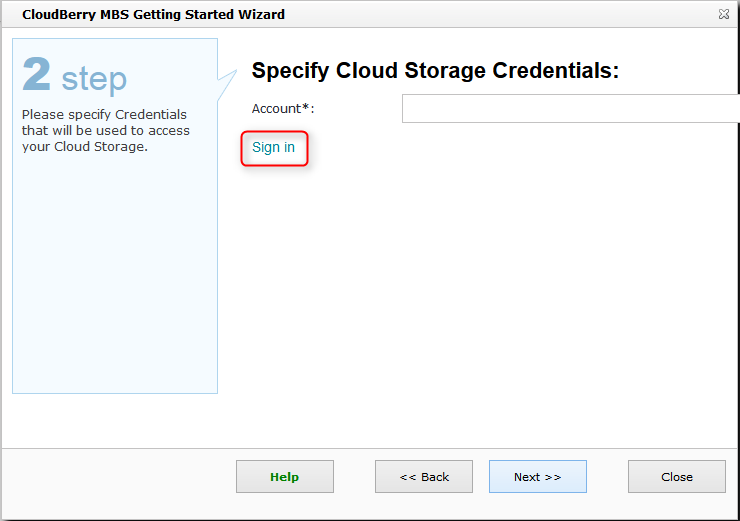Click the large step number 2
The width and height of the screenshot is (740, 521).
[37, 76]
